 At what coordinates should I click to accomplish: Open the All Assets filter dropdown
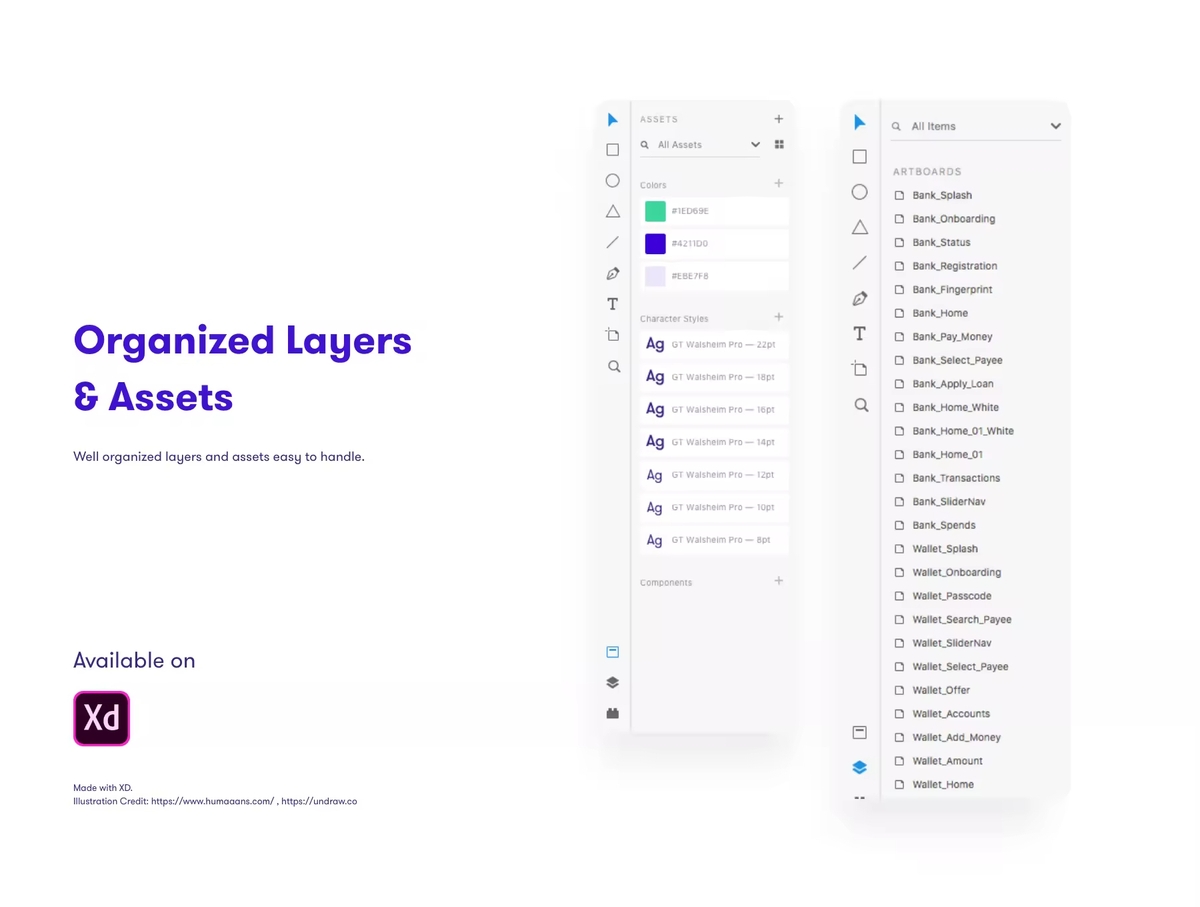(755, 145)
